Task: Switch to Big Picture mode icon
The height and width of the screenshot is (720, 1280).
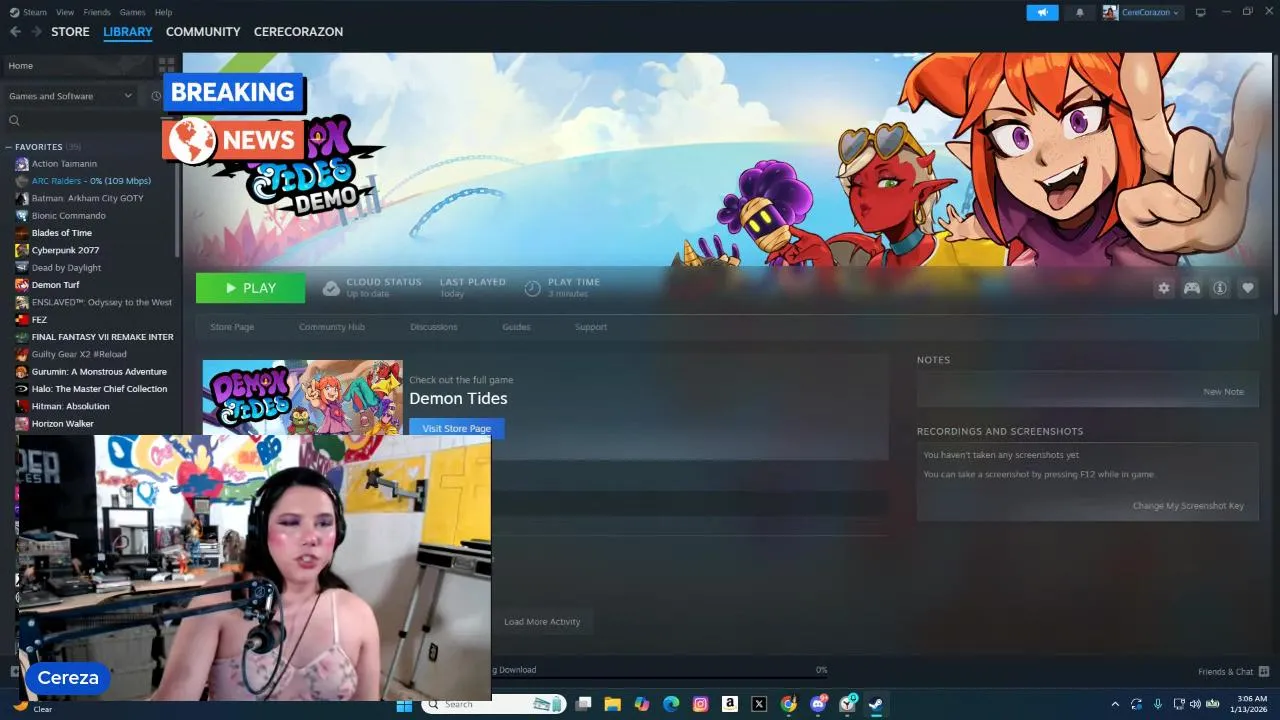Action: point(1201,12)
